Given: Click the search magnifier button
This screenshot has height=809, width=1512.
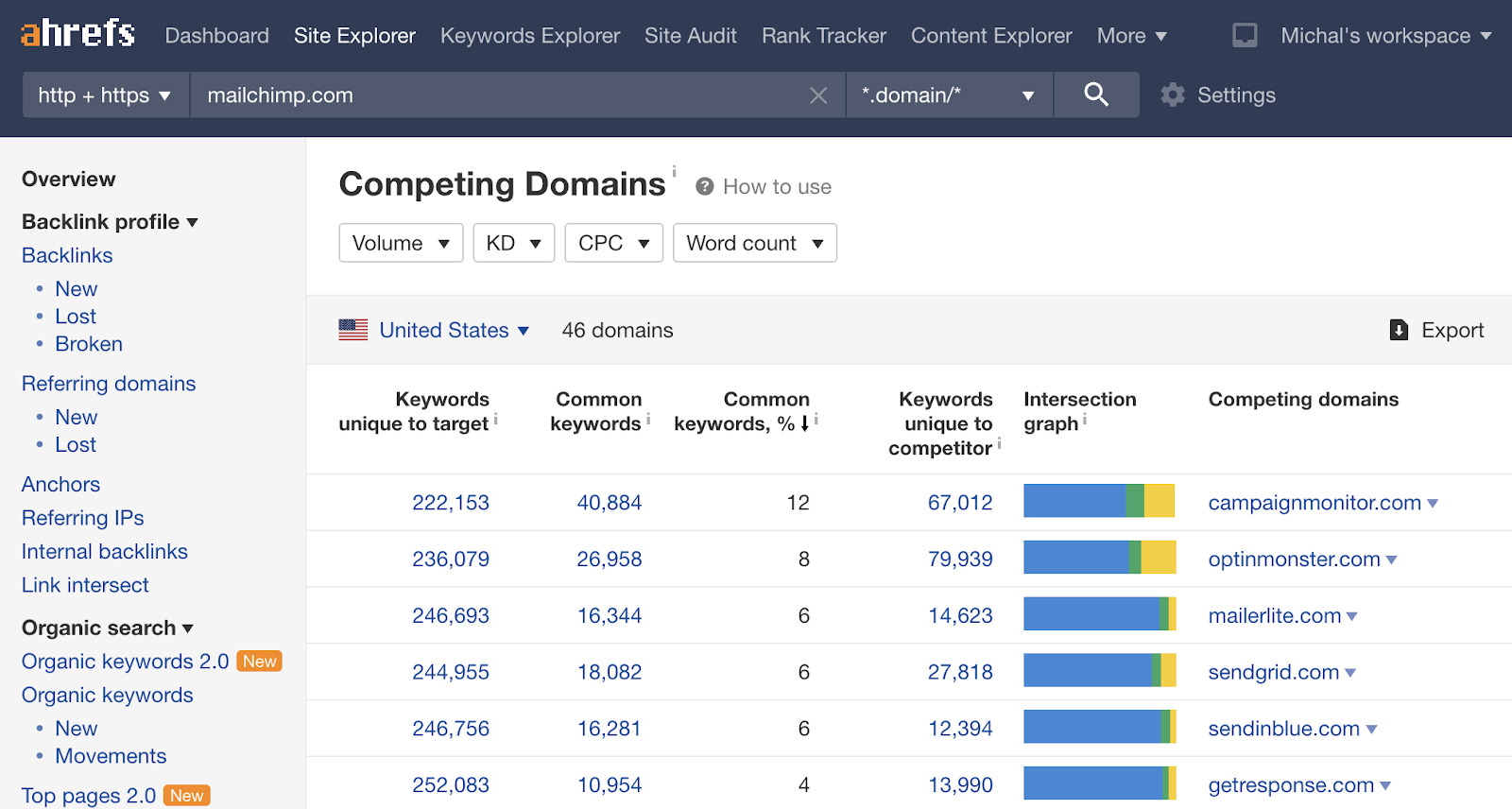Looking at the screenshot, I should click(x=1095, y=95).
